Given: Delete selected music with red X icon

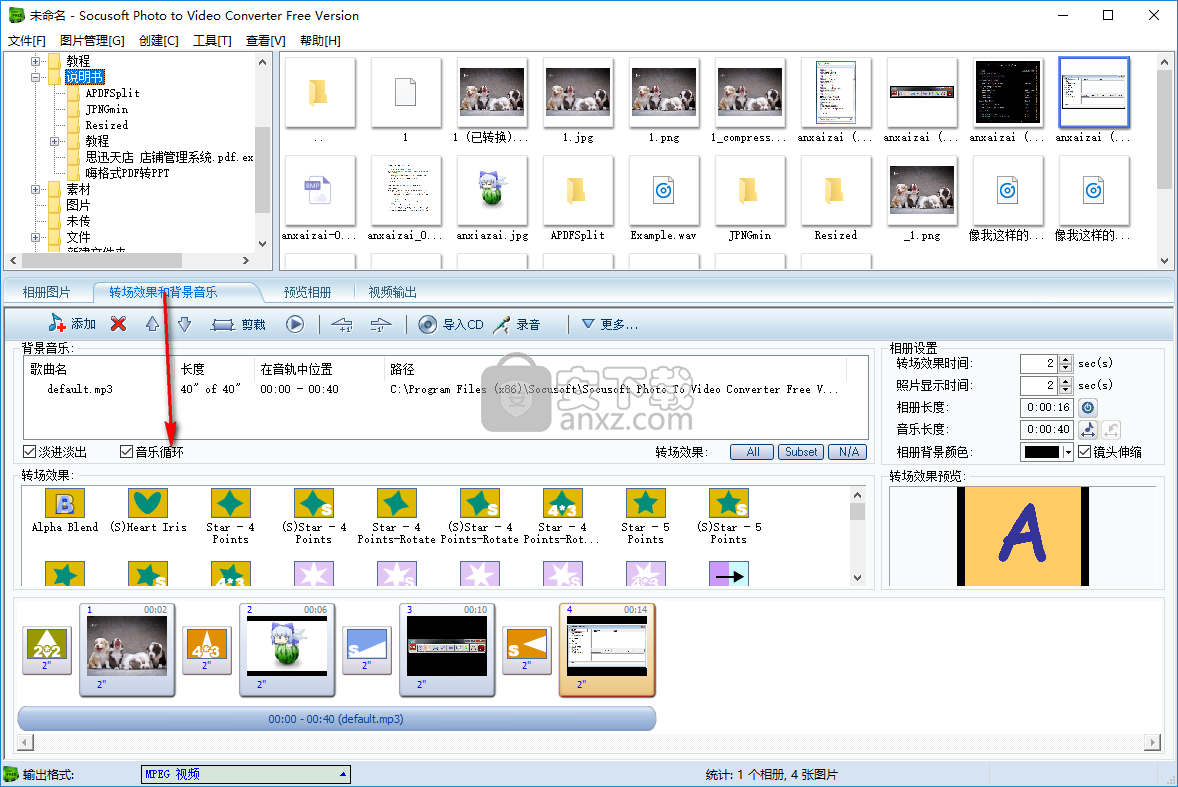Looking at the screenshot, I should click(118, 324).
